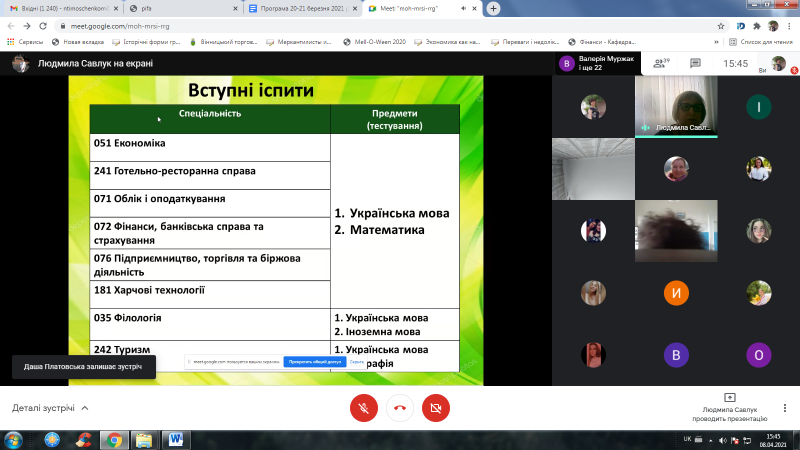Click the 'Скрыть' link in the sharing bar

coord(357,362)
